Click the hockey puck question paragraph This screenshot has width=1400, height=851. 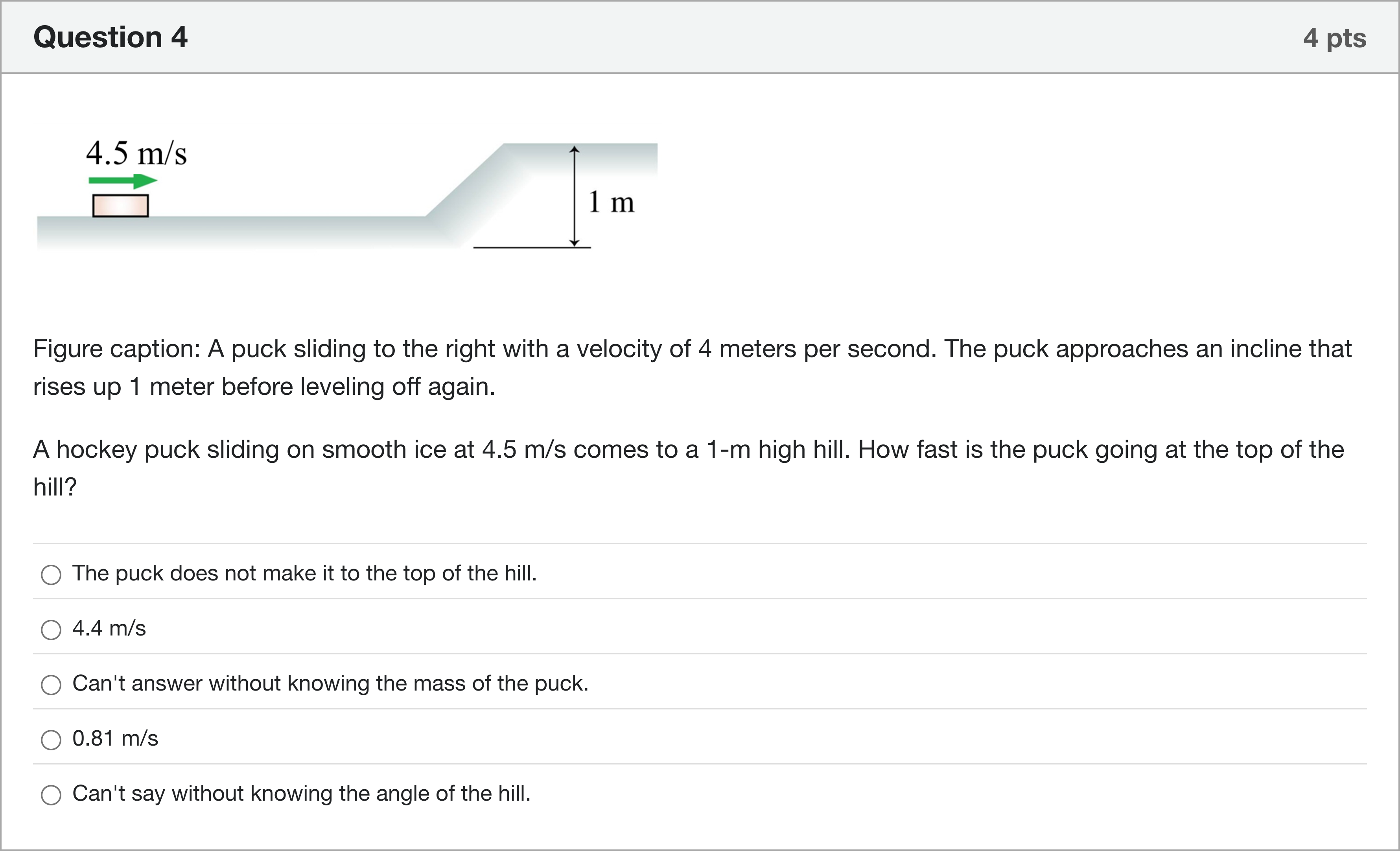coord(689,468)
